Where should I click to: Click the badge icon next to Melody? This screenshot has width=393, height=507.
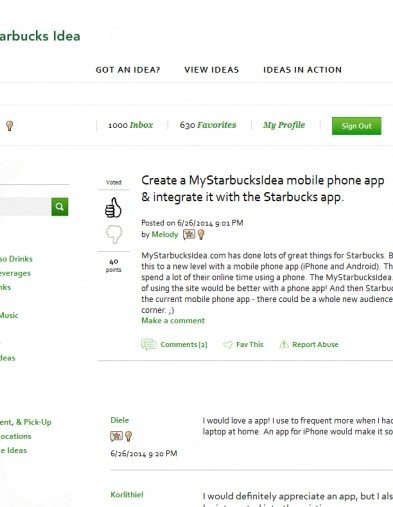click(189, 234)
